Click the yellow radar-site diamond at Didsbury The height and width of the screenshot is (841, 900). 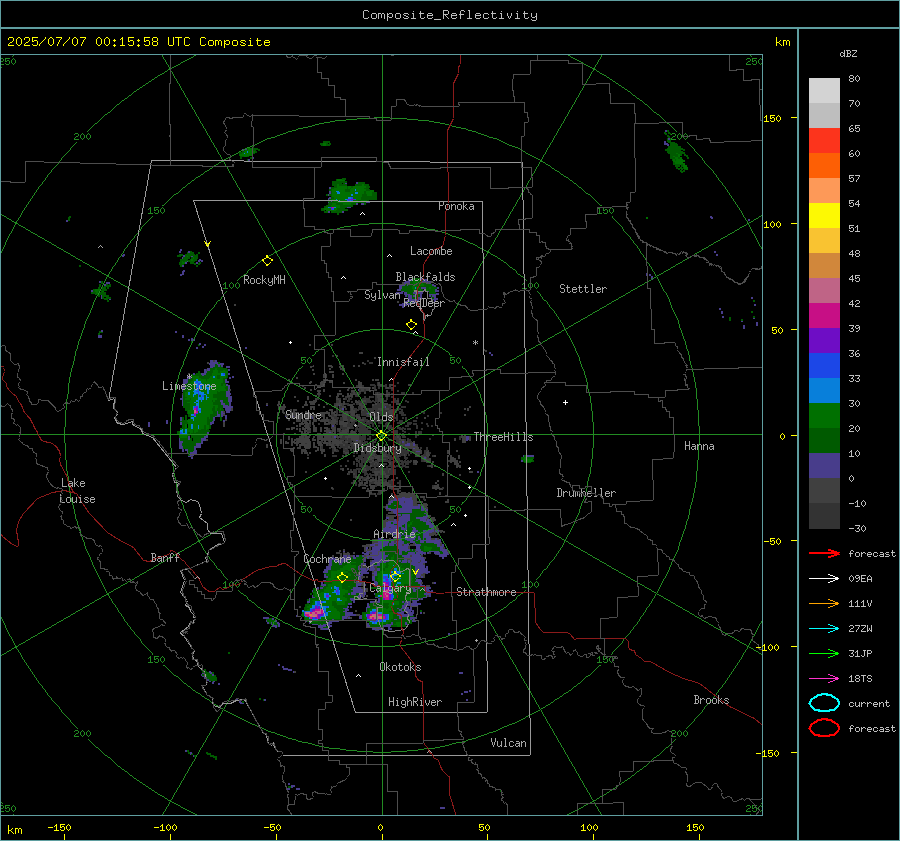click(381, 436)
